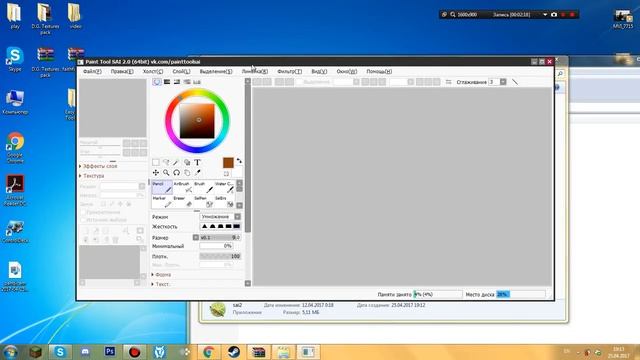The image size is (640, 360).
Task: Select the Zoom magnifier tool
Action: (x=166, y=173)
